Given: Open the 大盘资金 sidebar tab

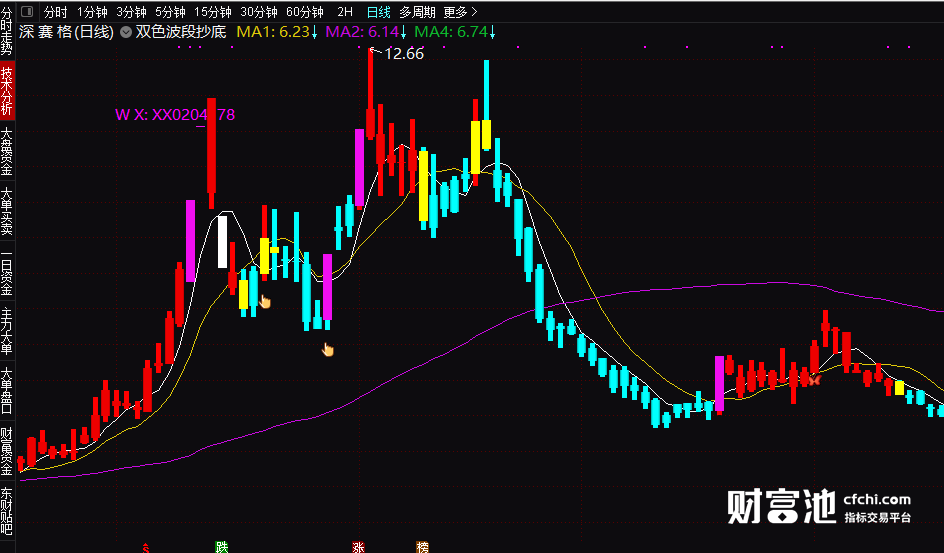Looking at the screenshot, I should coord(7,151).
